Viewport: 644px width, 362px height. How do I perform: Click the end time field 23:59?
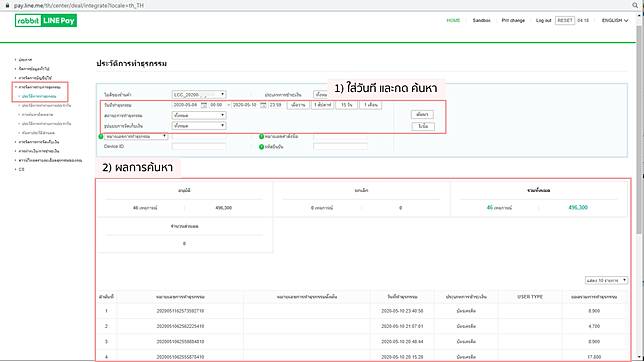point(276,105)
